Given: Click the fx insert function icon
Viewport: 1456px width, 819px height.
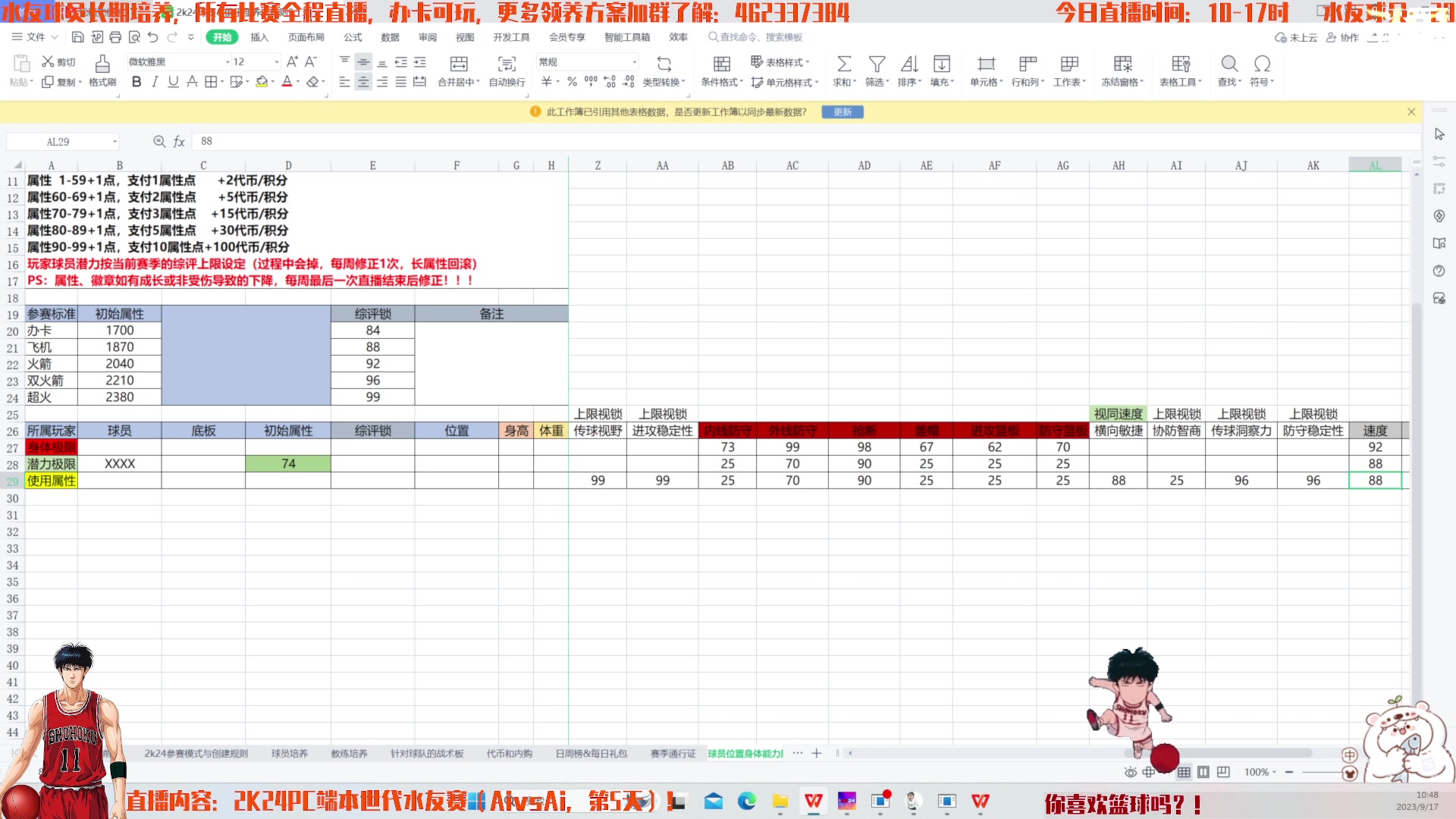Looking at the screenshot, I should point(180,142).
